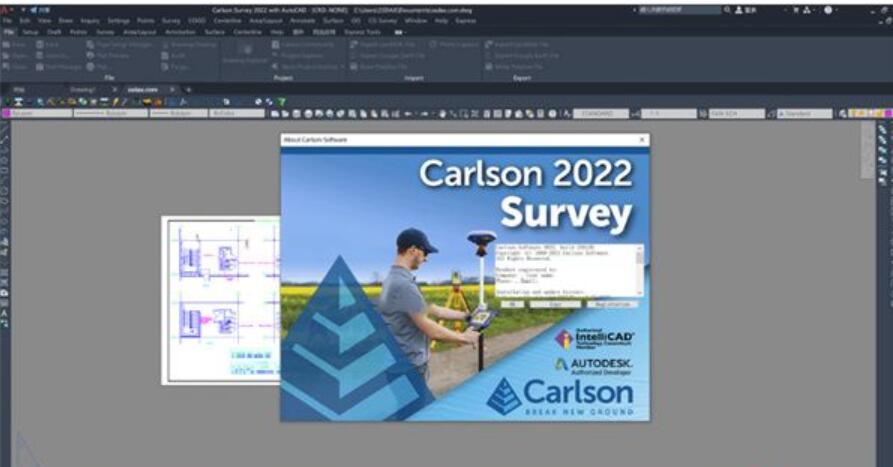Click the shopping cart icon in title bar
Screen dimensions: 893x467
pos(796,10)
